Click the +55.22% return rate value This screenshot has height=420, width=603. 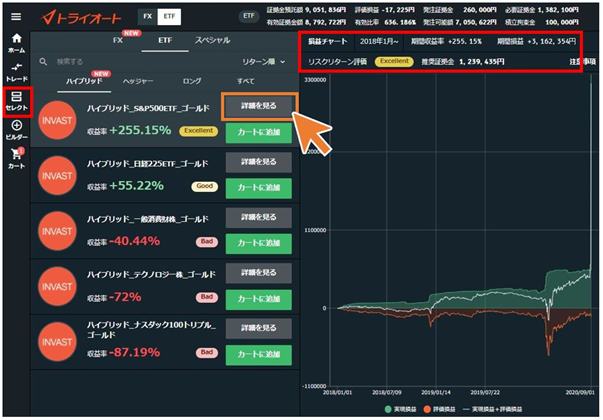(137, 186)
